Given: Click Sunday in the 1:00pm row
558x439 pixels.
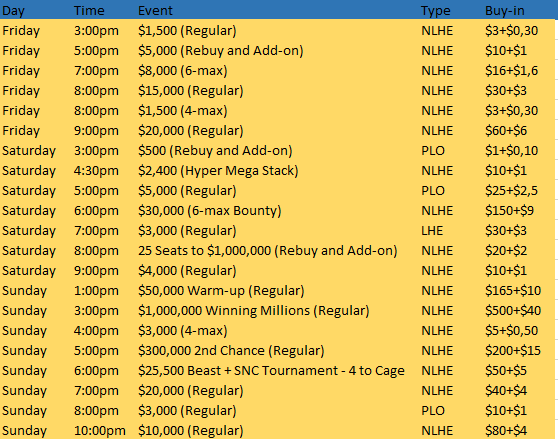Looking at the screenshot, I should tap(24, 290).
